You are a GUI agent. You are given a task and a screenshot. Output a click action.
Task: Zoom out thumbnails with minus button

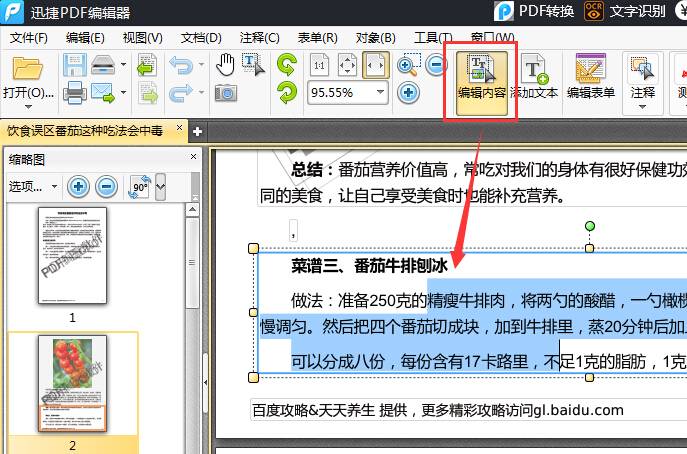[x=106, y=186]
